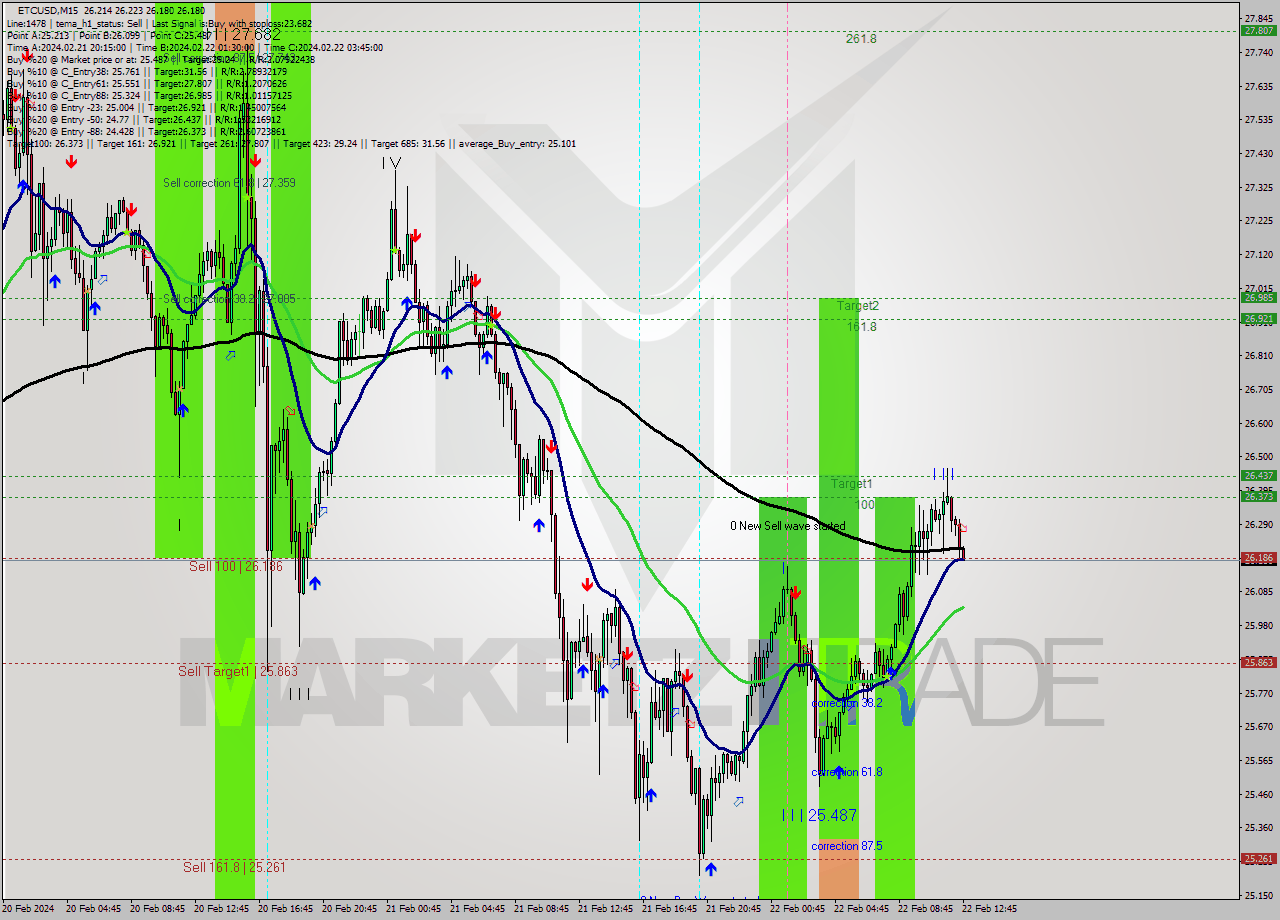Image resolution: width=1280 pixels, height=920 pixels.
Task: Click the 26.437 green price tag
Action: (1259, 475)
